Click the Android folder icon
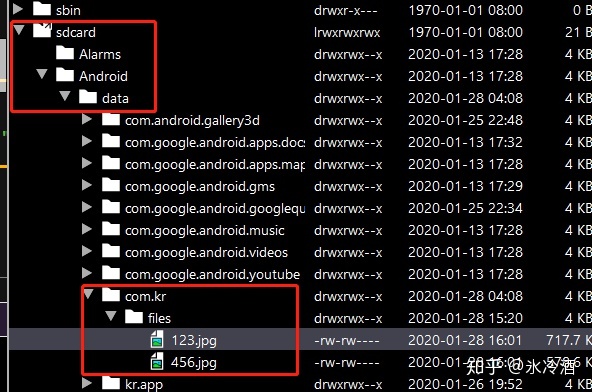 click(x=65, y=75)
